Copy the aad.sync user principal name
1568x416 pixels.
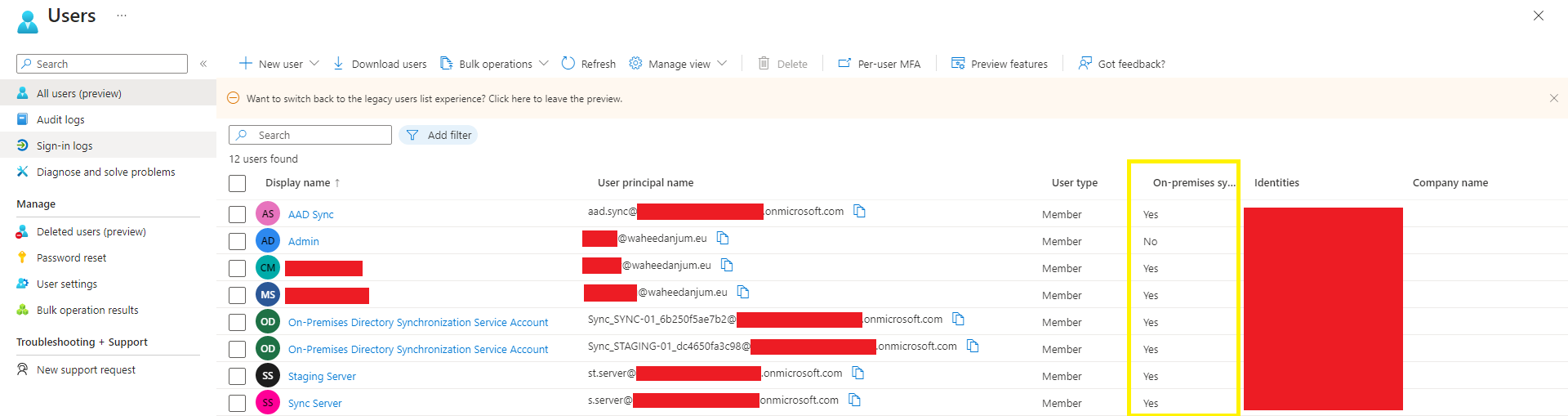tap(859, 211)
